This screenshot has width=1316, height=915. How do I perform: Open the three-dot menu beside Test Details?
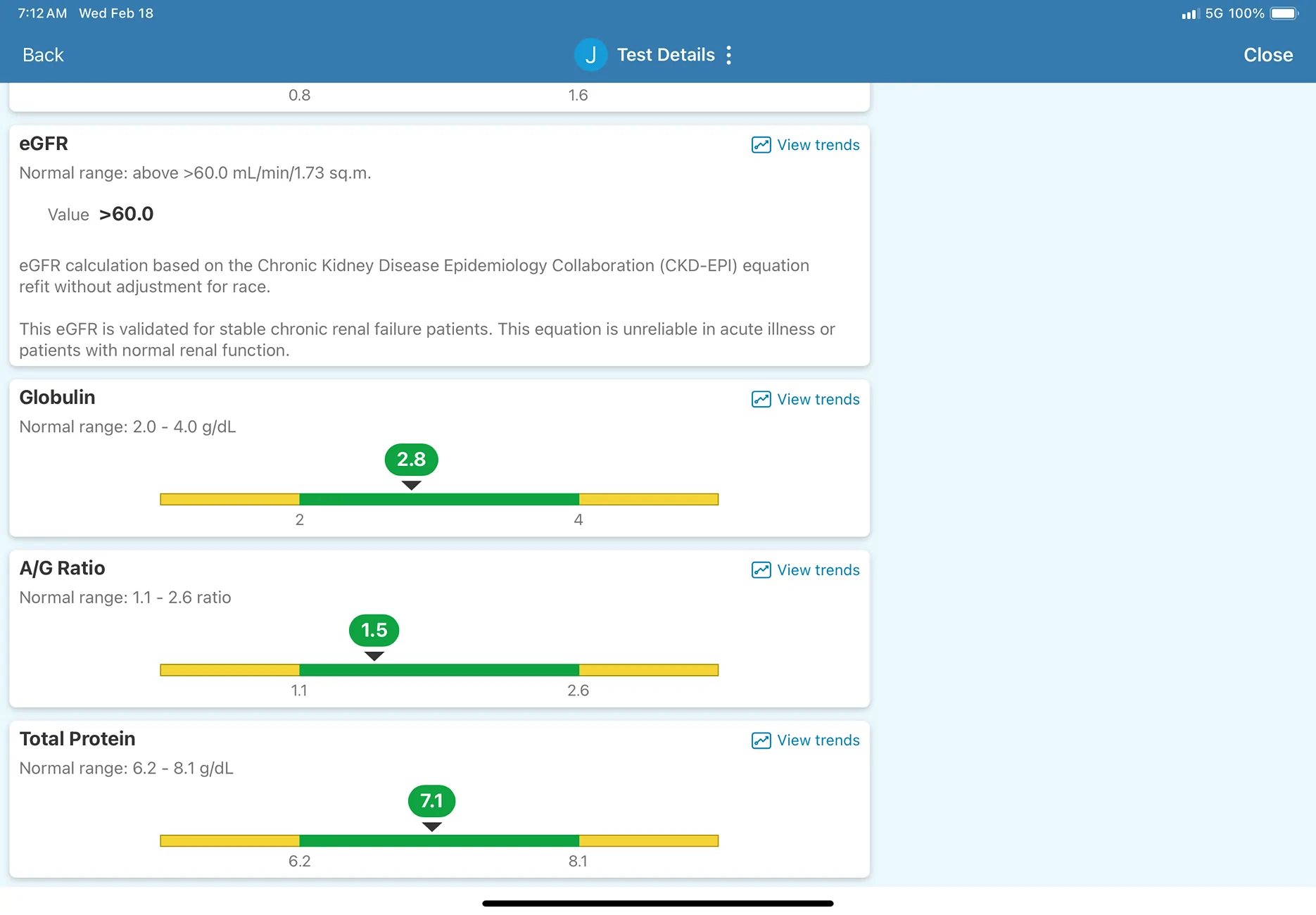728,55
